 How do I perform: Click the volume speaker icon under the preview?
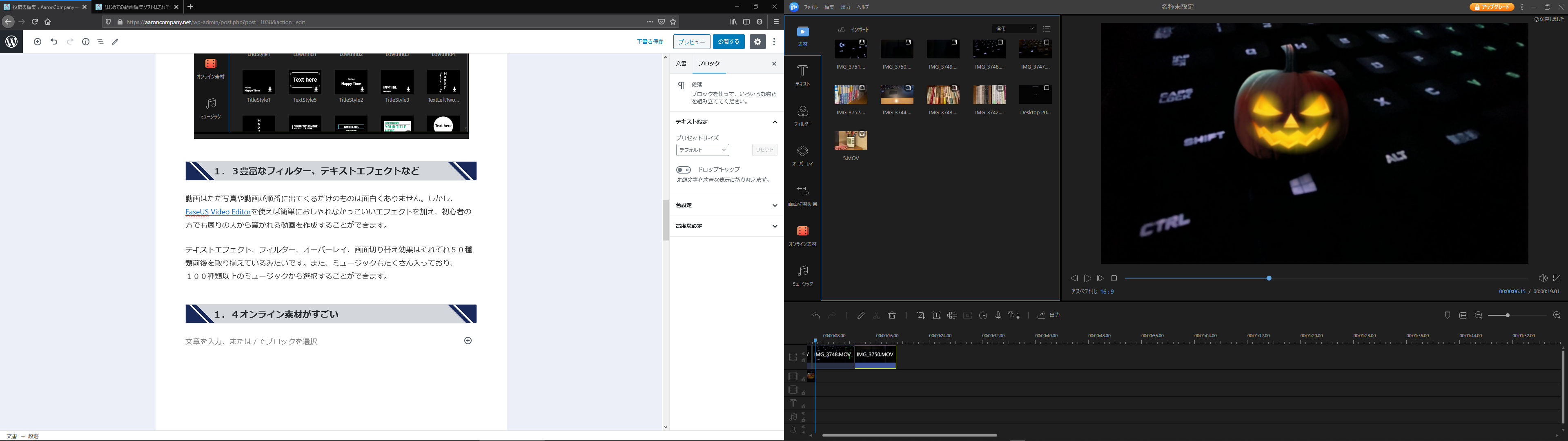1542,278
